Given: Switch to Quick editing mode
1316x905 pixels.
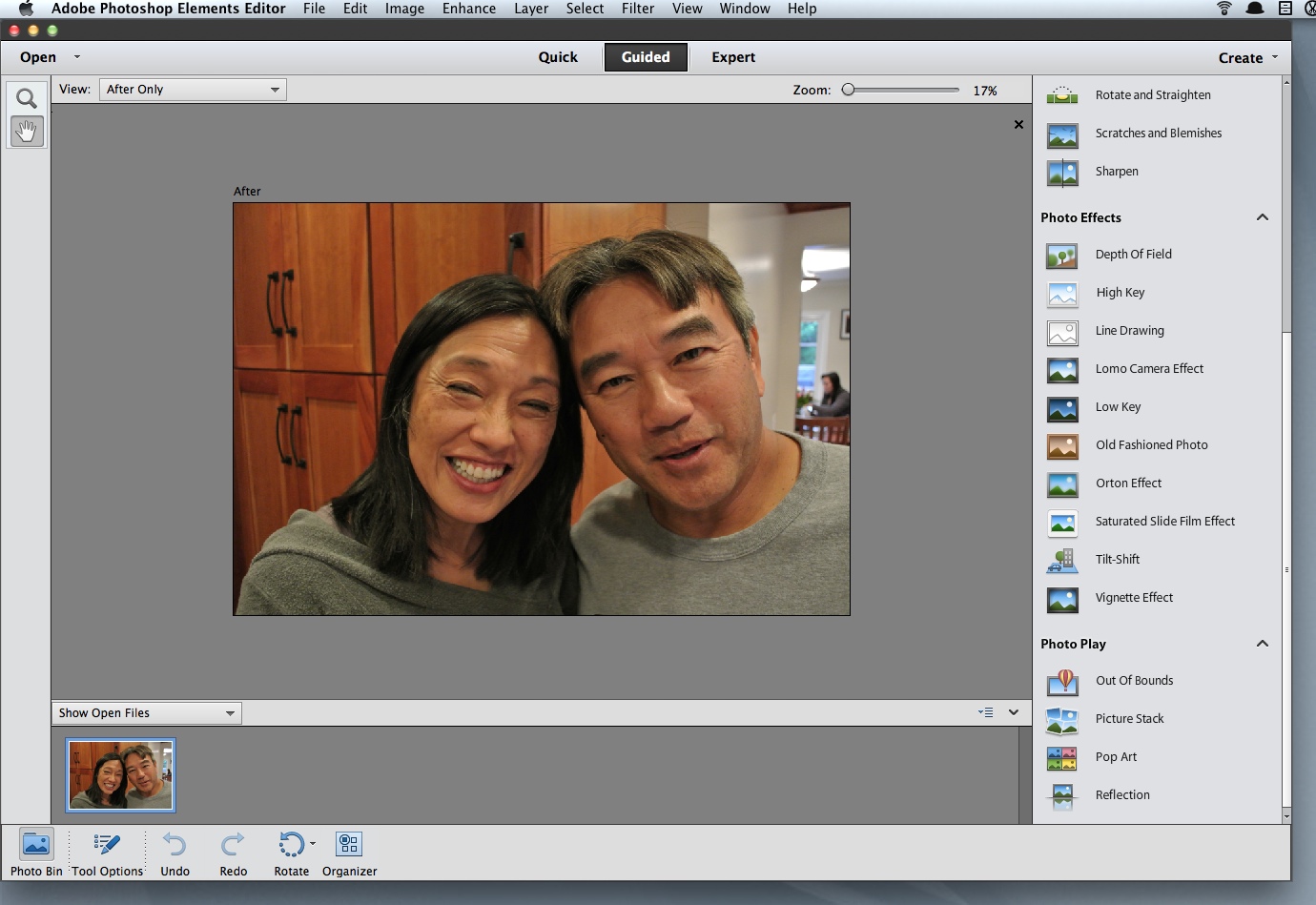Looking at the screenshot, I should (558, 57).
